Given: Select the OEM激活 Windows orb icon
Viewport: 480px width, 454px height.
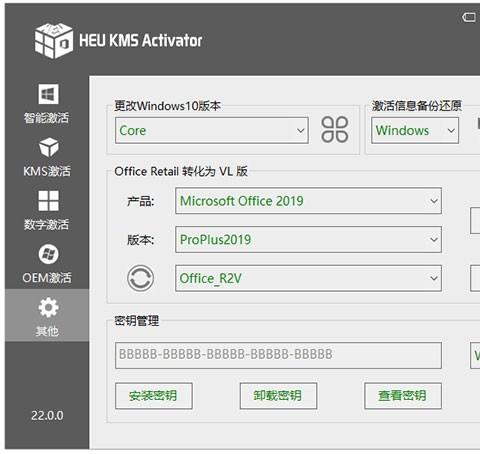Looking at the screenshot, I should click(48, 254).
